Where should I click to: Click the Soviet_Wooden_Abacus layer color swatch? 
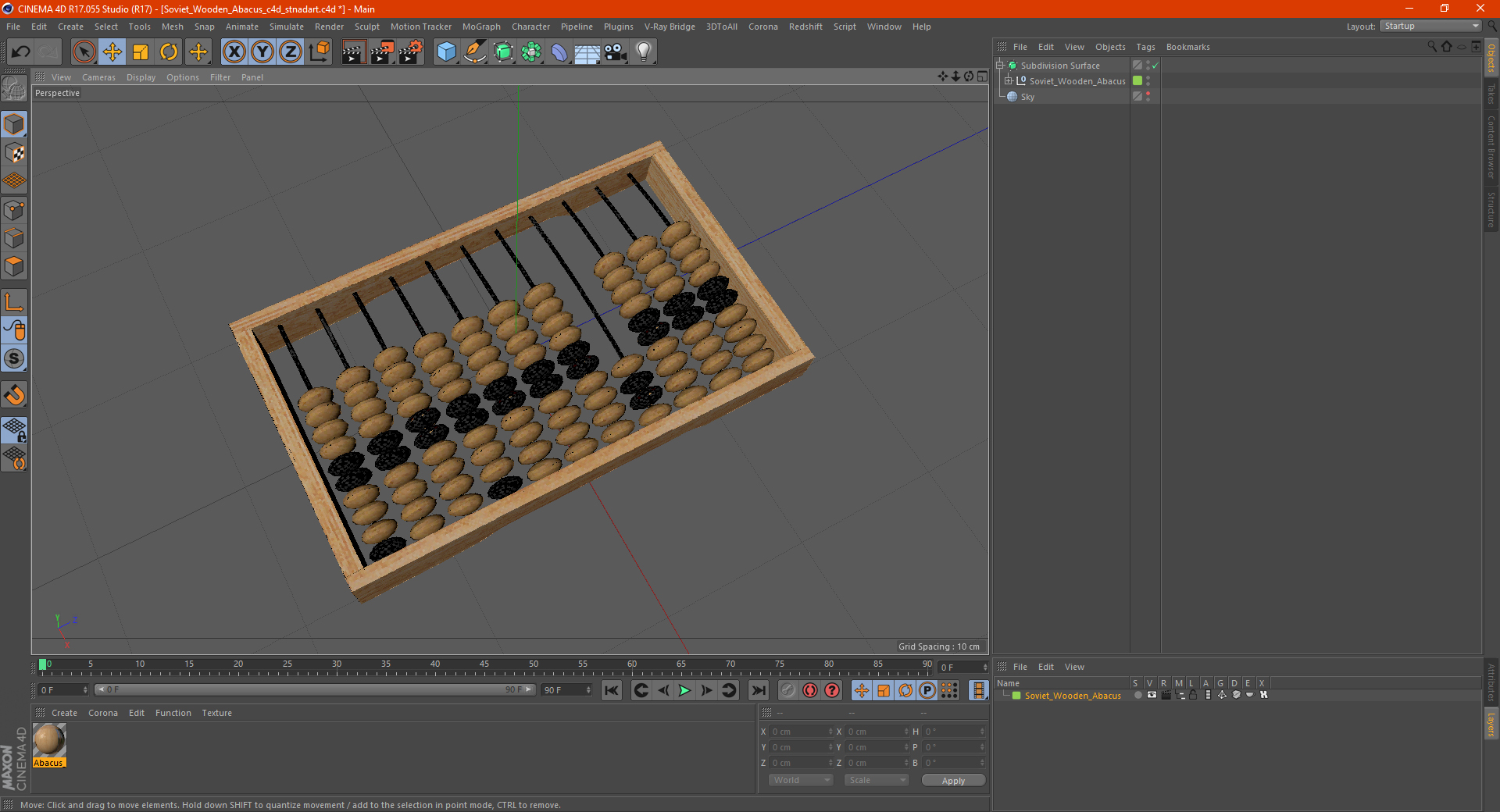pyautogui.click(x=1016, y=696)
